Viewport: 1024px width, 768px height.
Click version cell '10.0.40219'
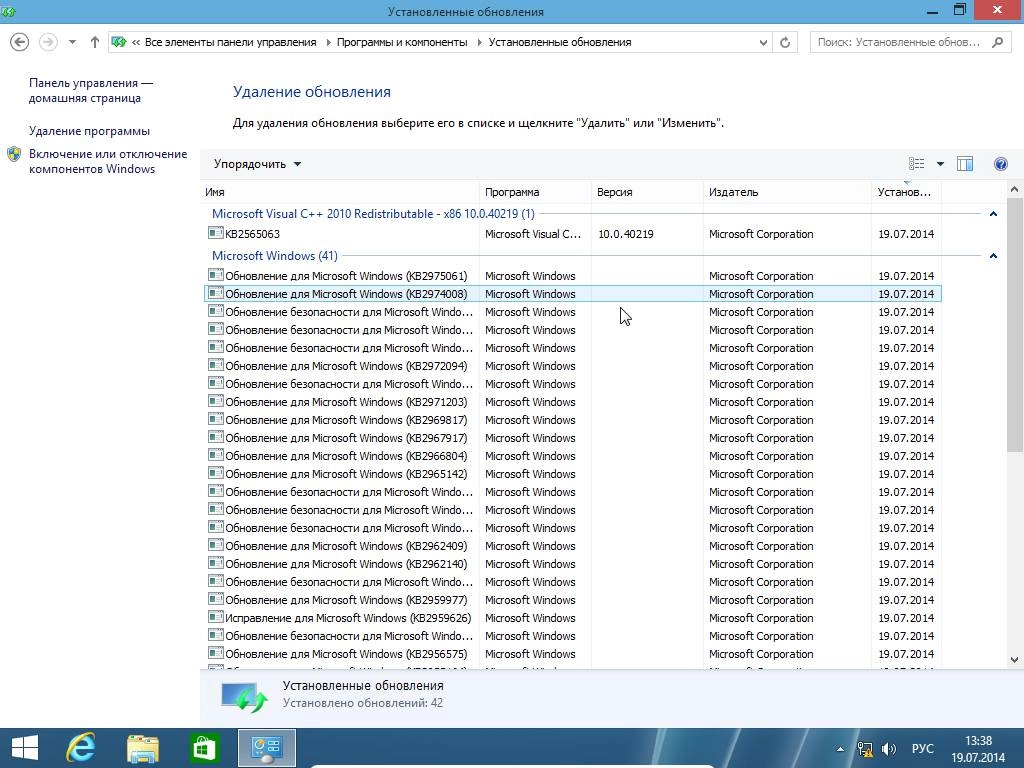point(626,234)
